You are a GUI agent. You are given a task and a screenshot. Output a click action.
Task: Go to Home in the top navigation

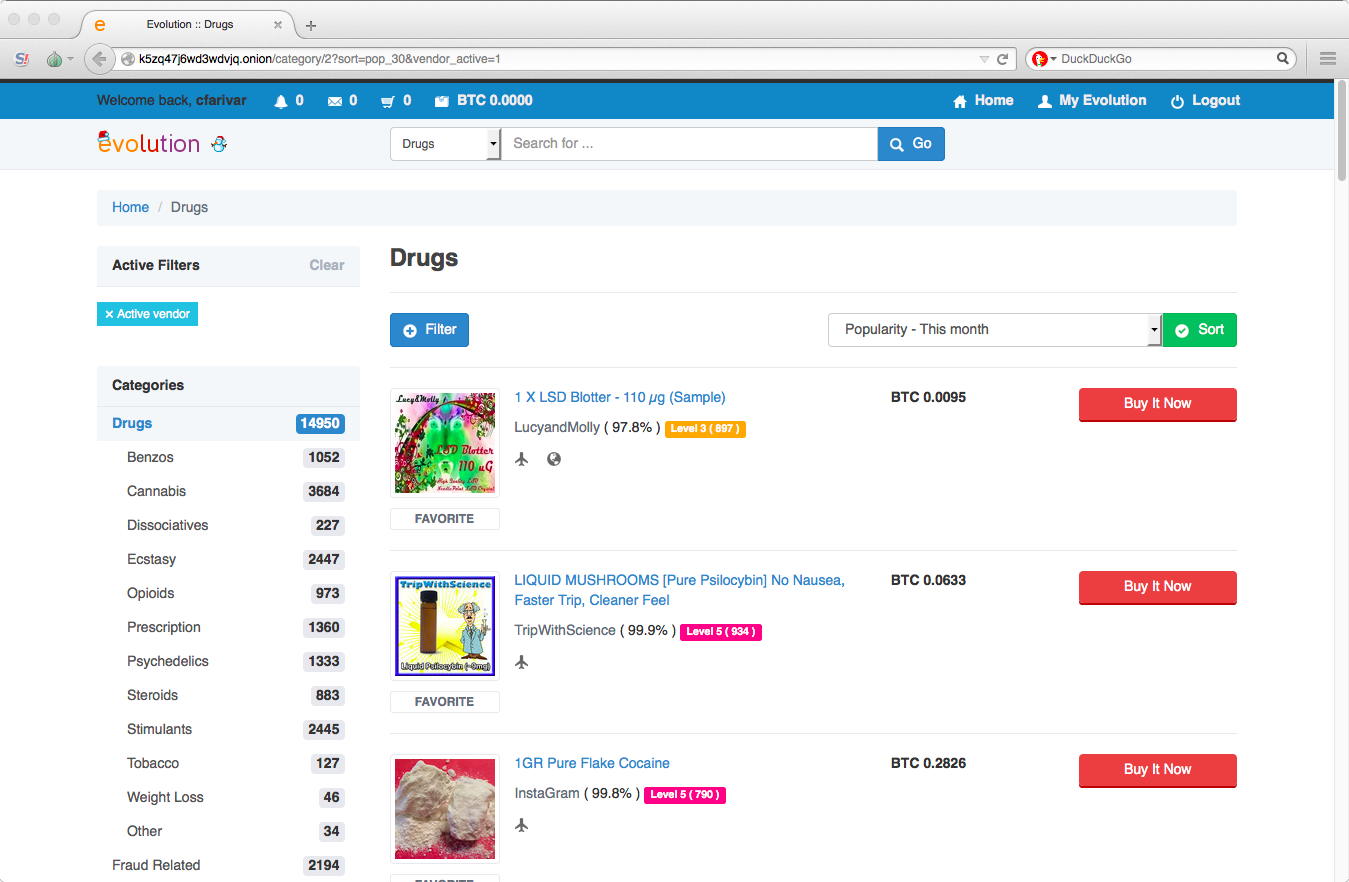[983, 101]
